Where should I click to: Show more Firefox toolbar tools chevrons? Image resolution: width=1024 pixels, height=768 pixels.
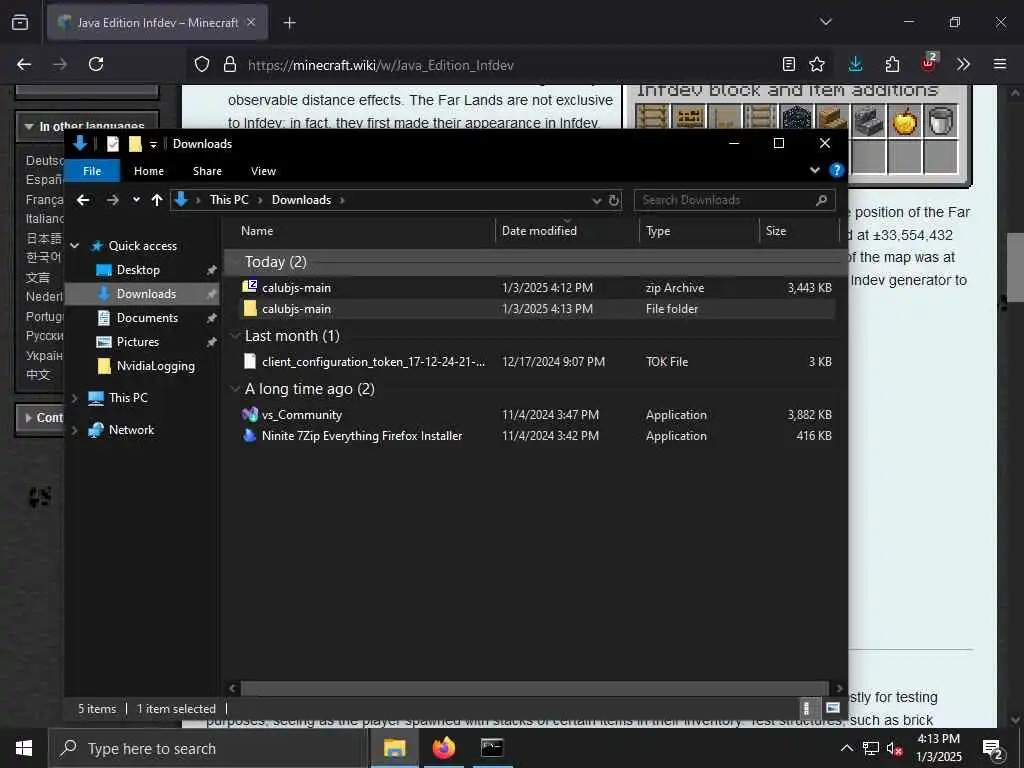(x=963, y=64)
